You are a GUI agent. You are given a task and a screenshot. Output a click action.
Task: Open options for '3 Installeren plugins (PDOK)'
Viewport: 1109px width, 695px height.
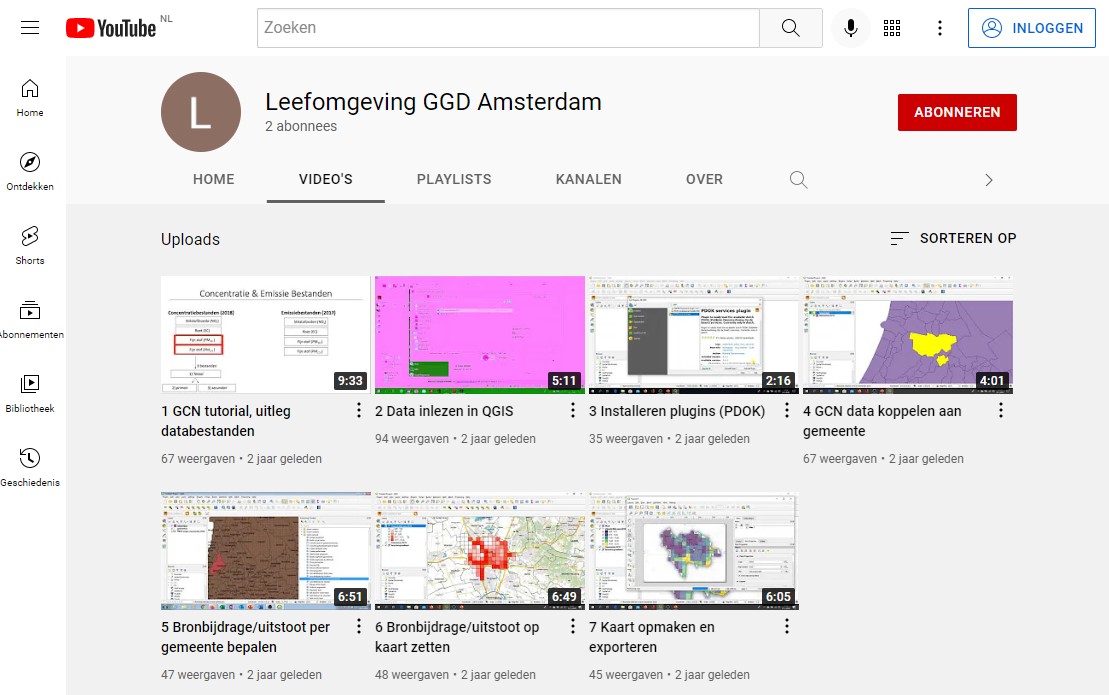(x=786, y=410)
